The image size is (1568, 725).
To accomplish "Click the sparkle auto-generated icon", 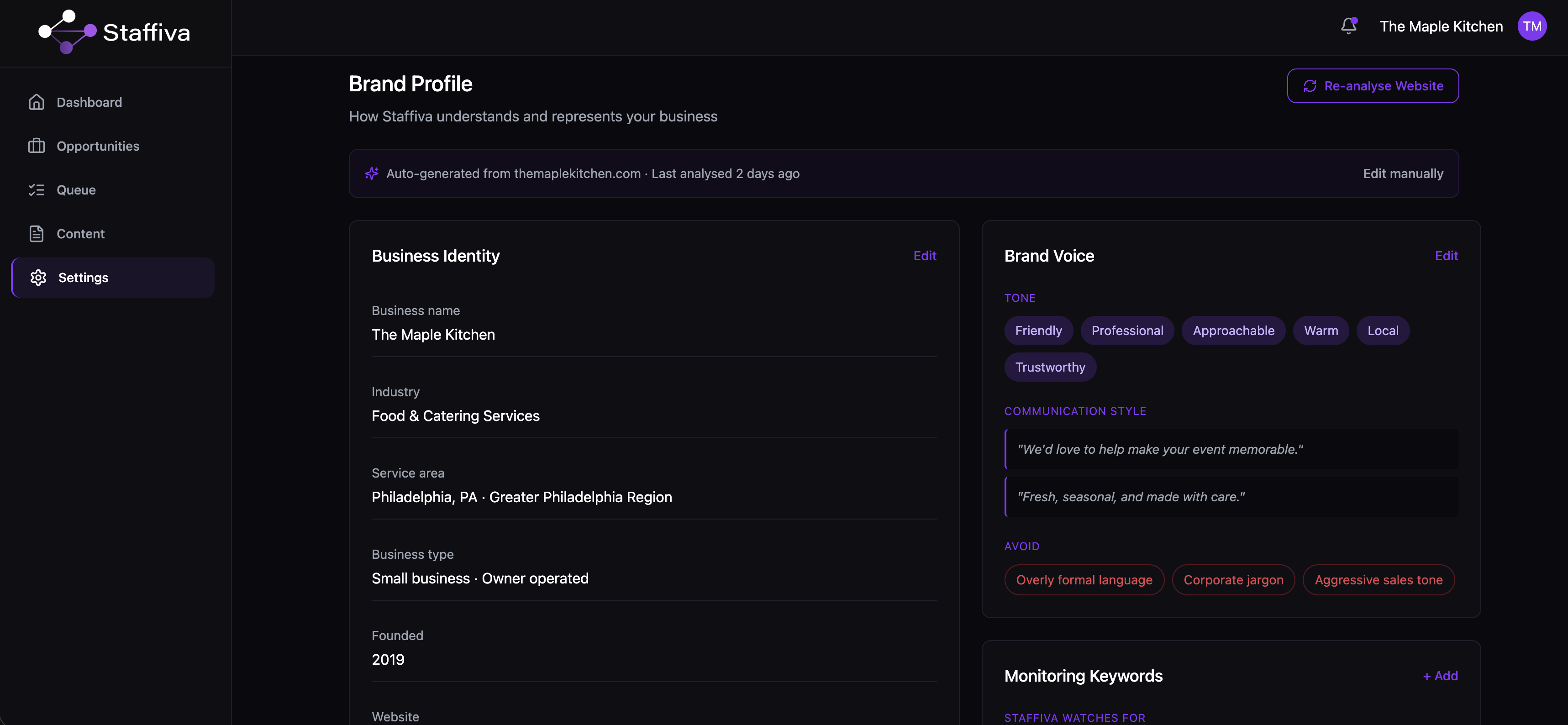I will click(371, 173).
